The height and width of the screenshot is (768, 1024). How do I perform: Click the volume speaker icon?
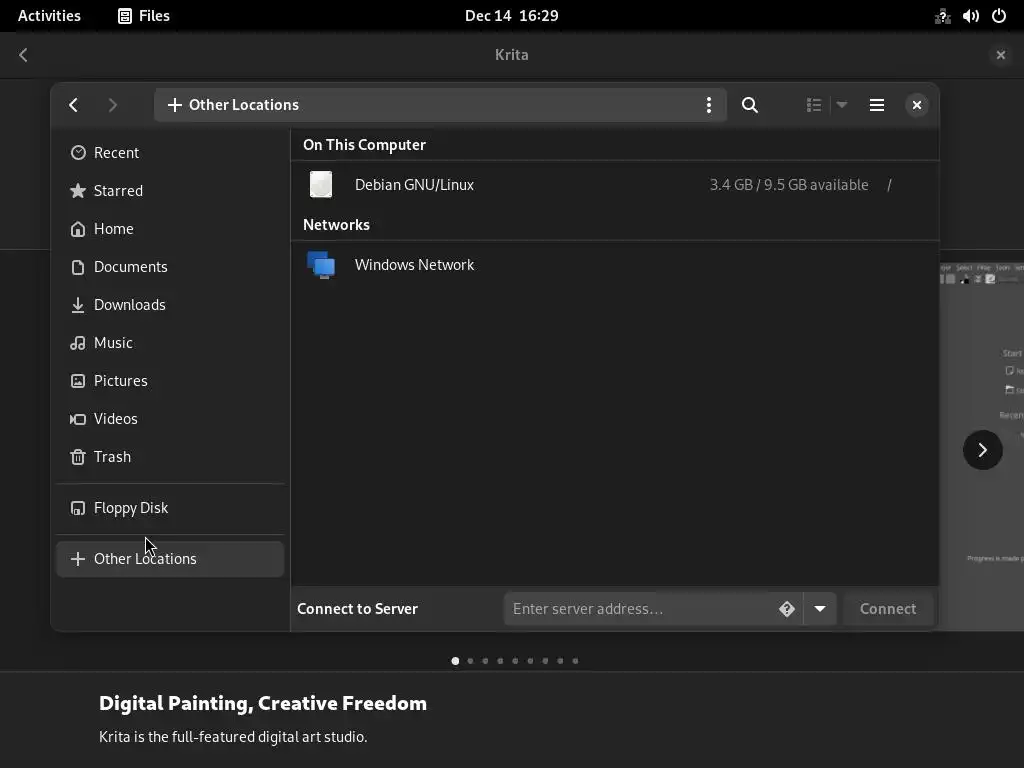pos(970,16)
